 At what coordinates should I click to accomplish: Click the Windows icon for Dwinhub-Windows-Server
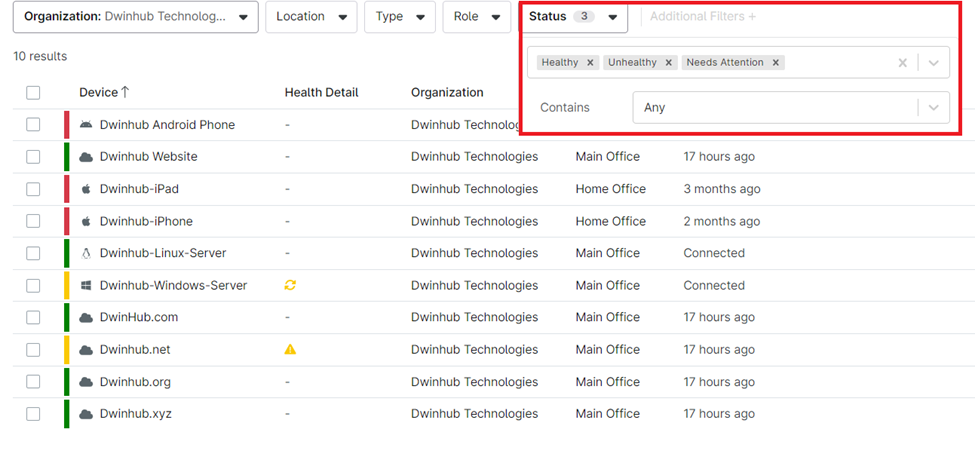tap(86, 285)
